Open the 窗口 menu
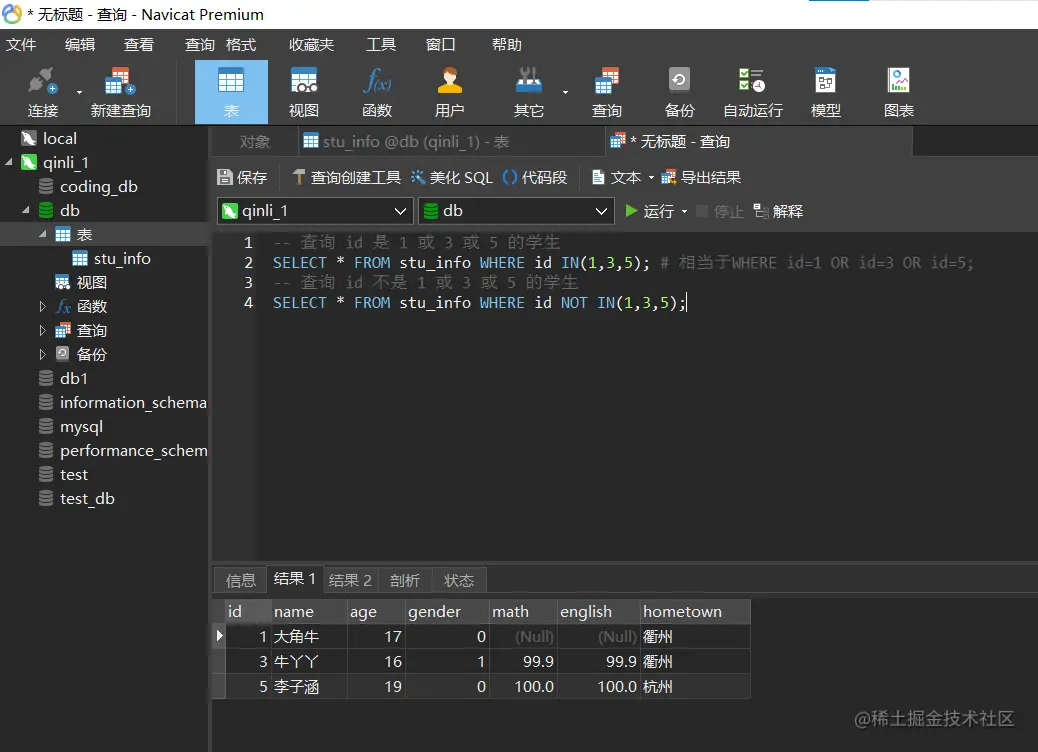Screen dimensions: 1038x752 pos(441,44)
